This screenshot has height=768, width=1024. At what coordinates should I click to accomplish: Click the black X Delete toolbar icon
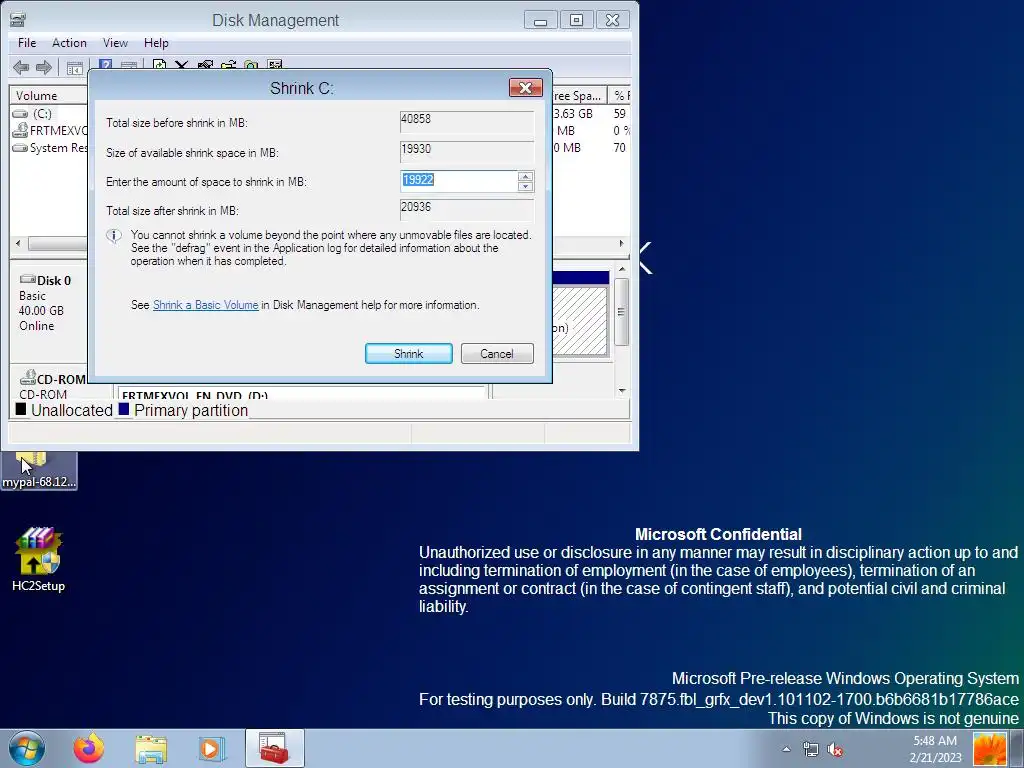[x=182, y=65]
